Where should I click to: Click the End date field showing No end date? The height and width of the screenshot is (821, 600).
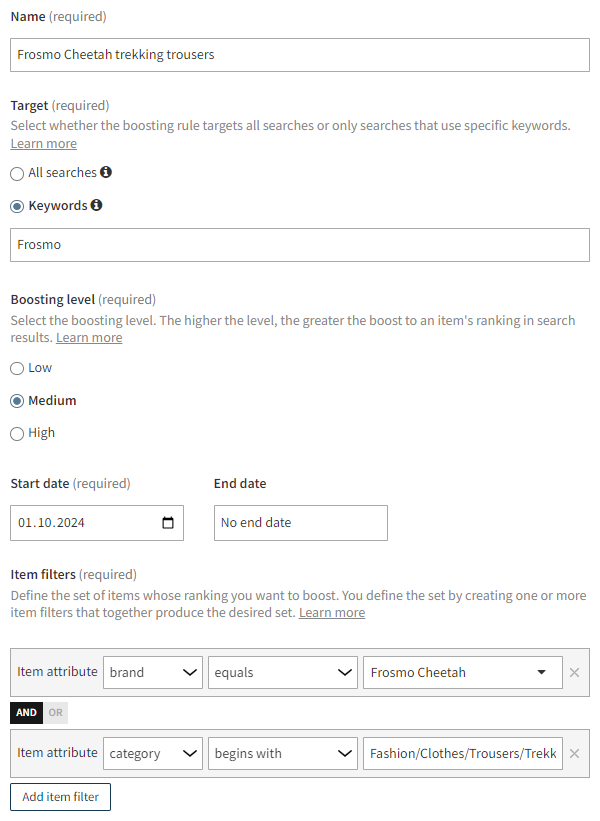300,522
